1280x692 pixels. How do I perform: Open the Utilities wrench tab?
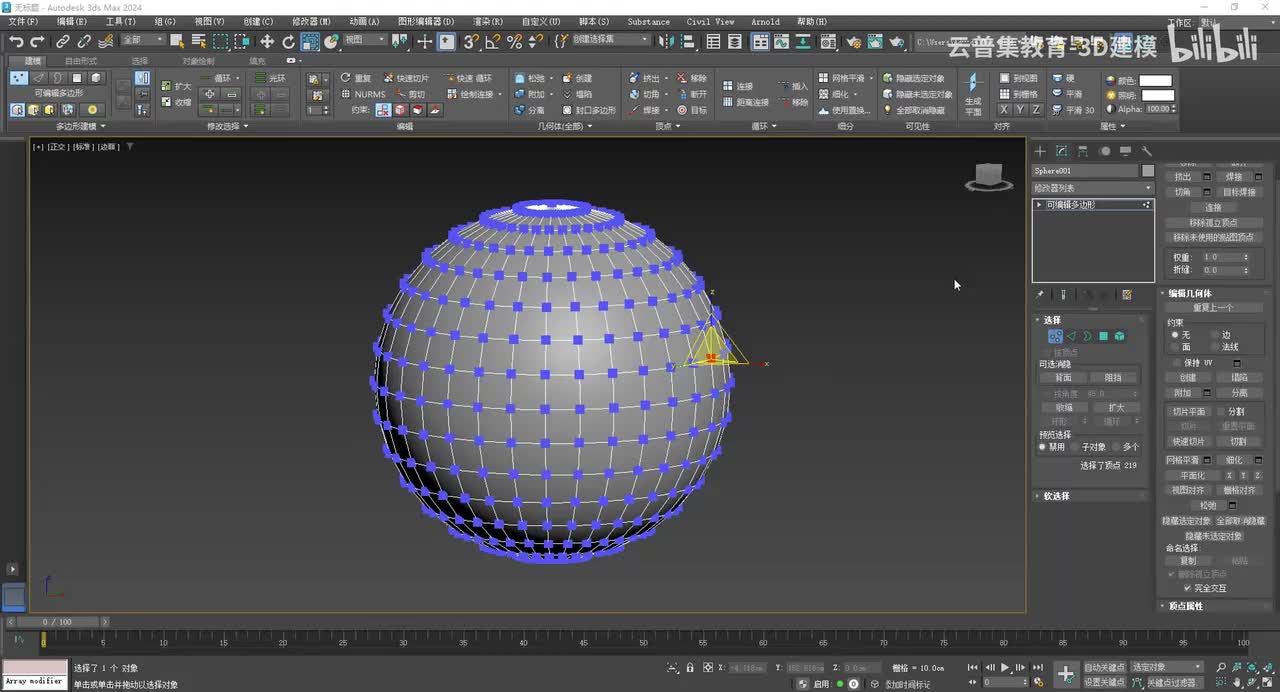pos(1147,151)
